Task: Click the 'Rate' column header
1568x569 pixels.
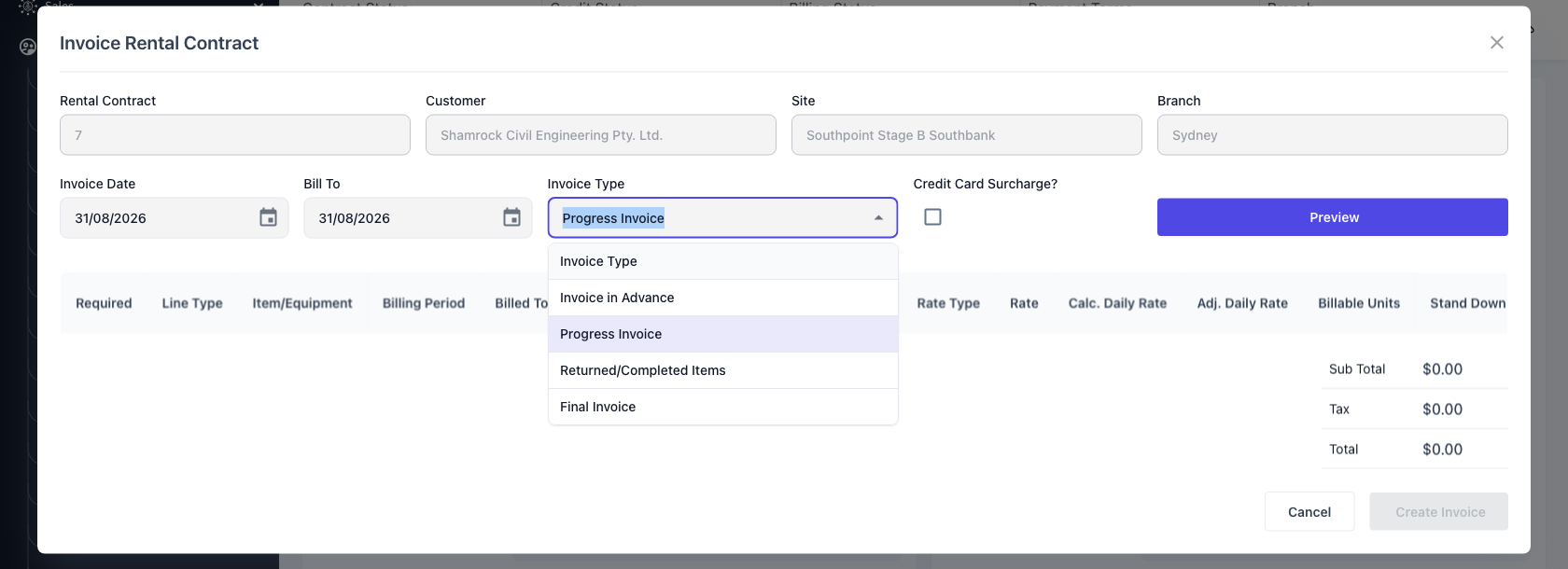Action: coord(1024,303)
